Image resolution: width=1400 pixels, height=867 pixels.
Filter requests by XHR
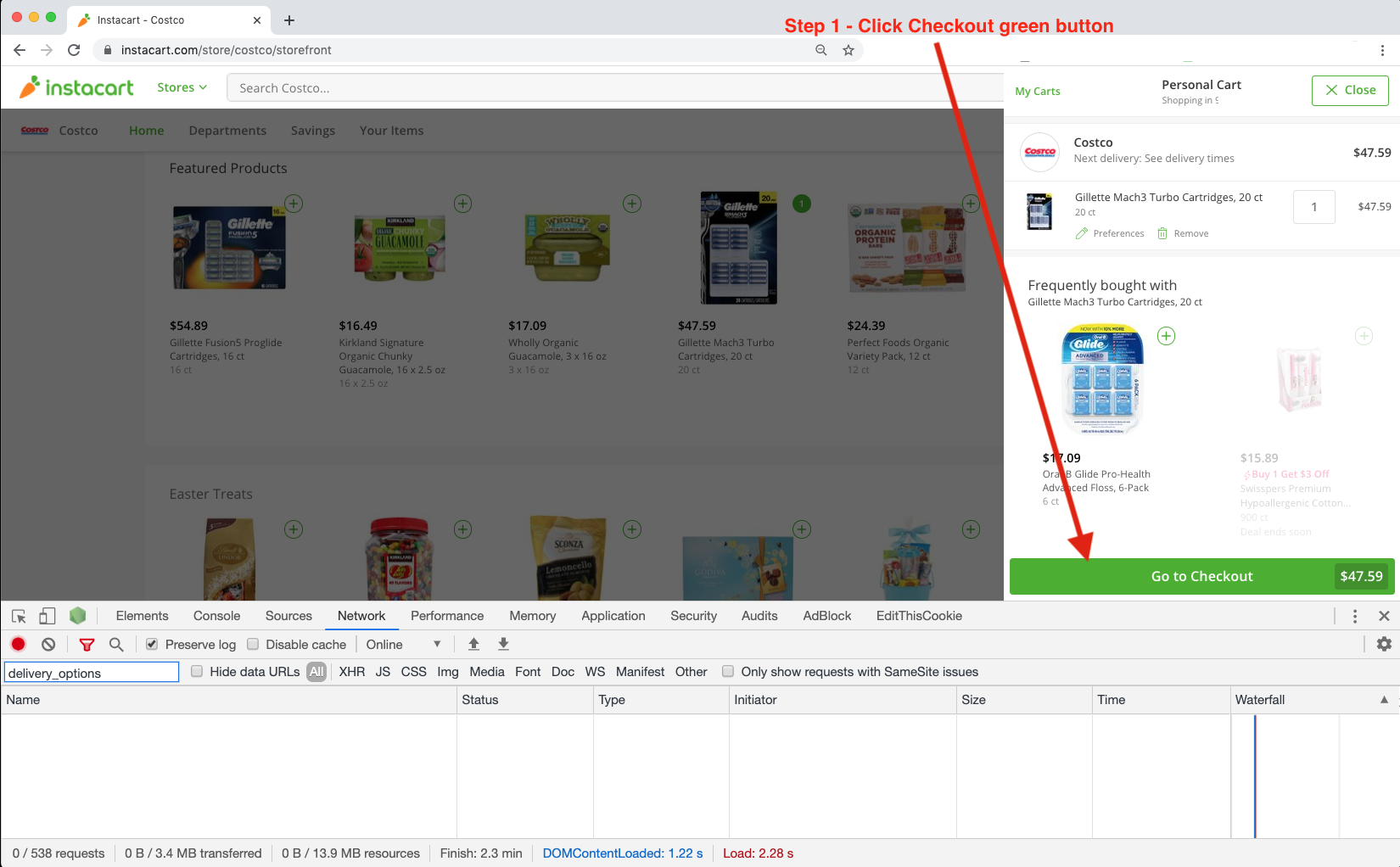click(352, 672)
